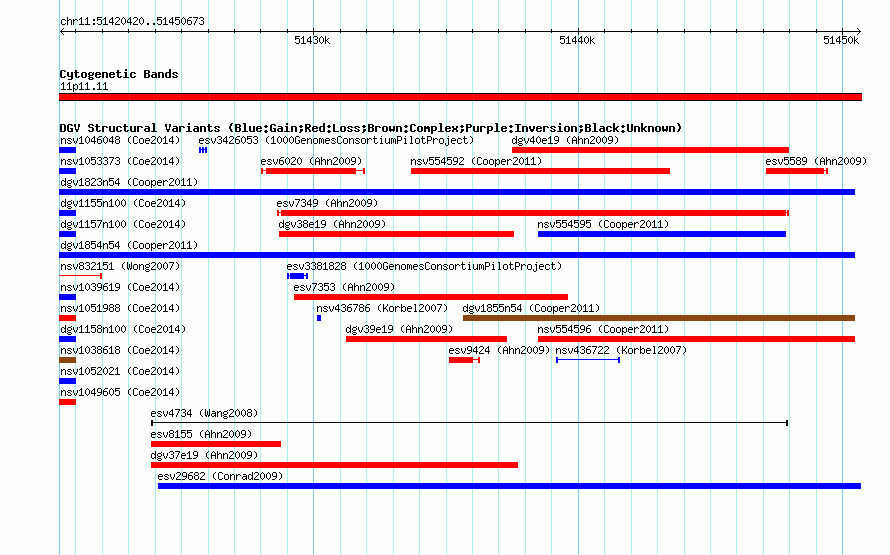The image size is (890, 555).
Task: Open esv9424 (Ahn2009) label
Action: [499, 350]
